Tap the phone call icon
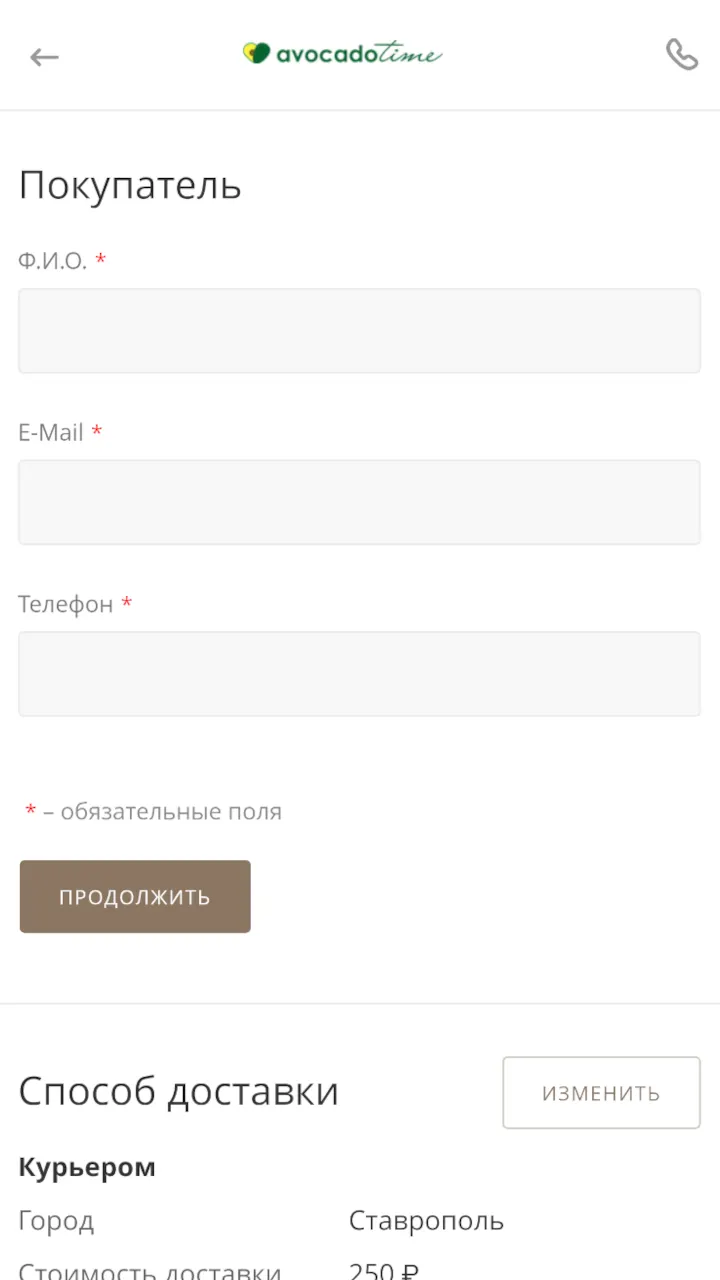 click(681, 54)
